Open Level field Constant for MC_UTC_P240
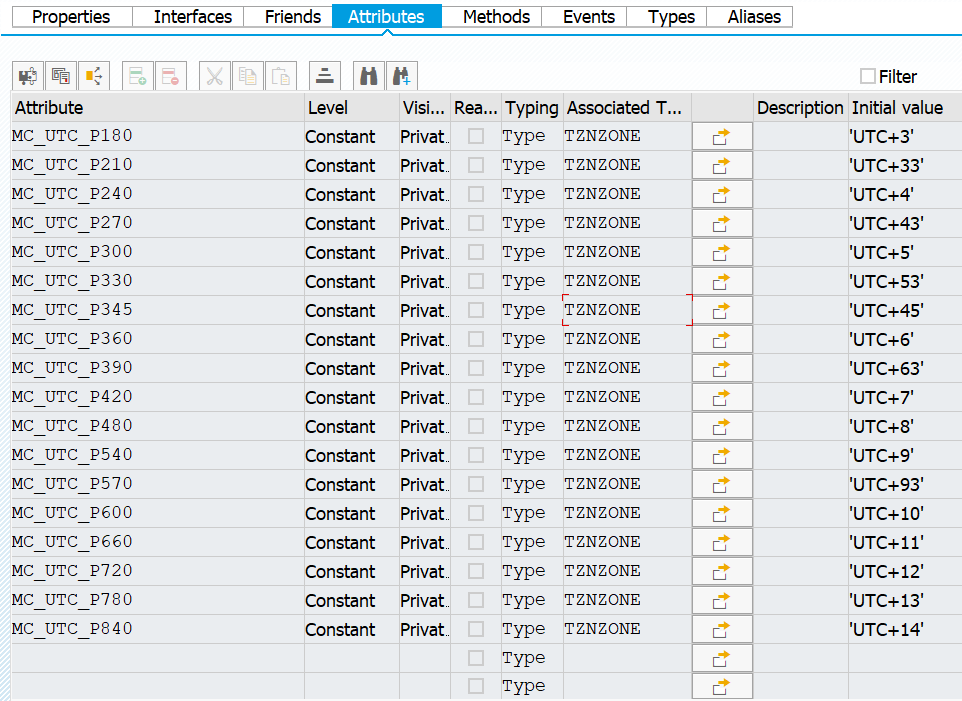Screen dimensions: 962x701 pos(352,194)
